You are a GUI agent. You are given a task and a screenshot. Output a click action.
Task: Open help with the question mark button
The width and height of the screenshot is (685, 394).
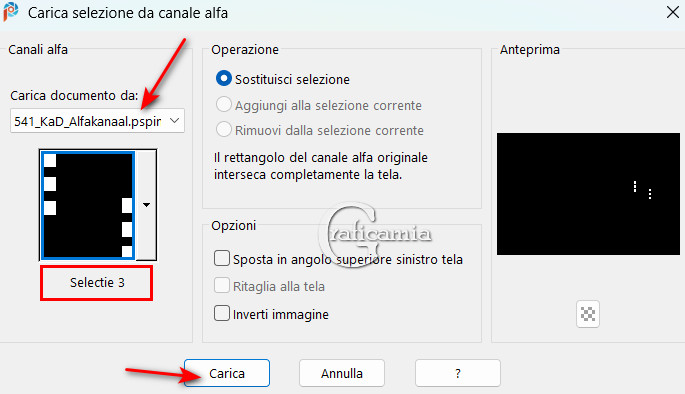point(457,373)
